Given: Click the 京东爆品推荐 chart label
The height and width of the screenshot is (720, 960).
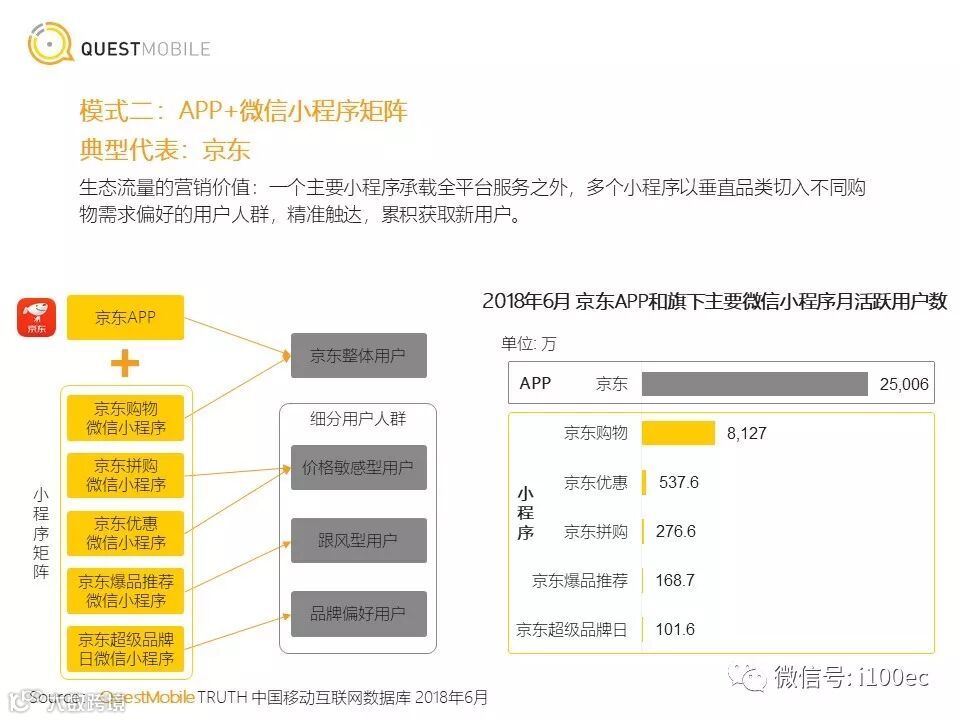Looking at the screenshot, I should (x=580, y=580).
